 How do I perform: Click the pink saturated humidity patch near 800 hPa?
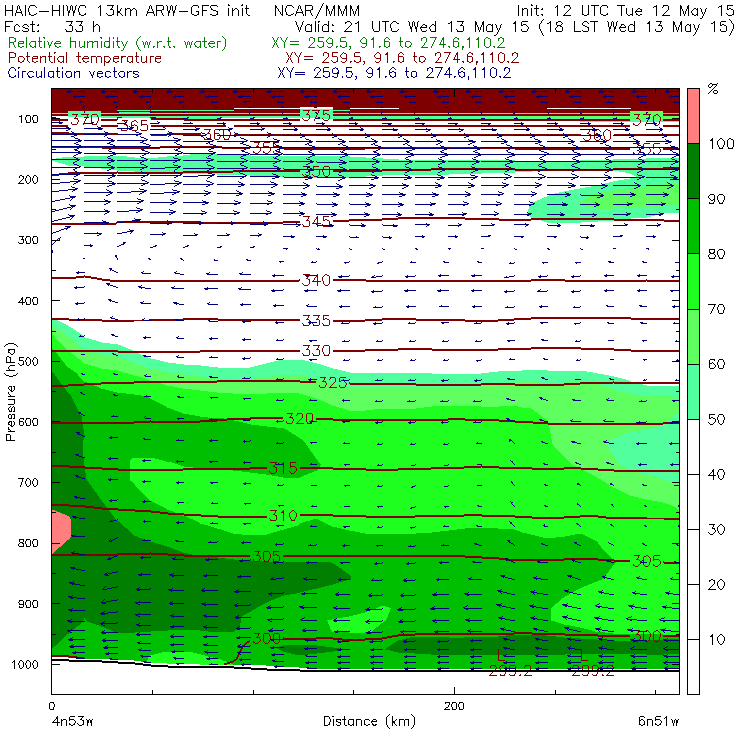point(60,531)
